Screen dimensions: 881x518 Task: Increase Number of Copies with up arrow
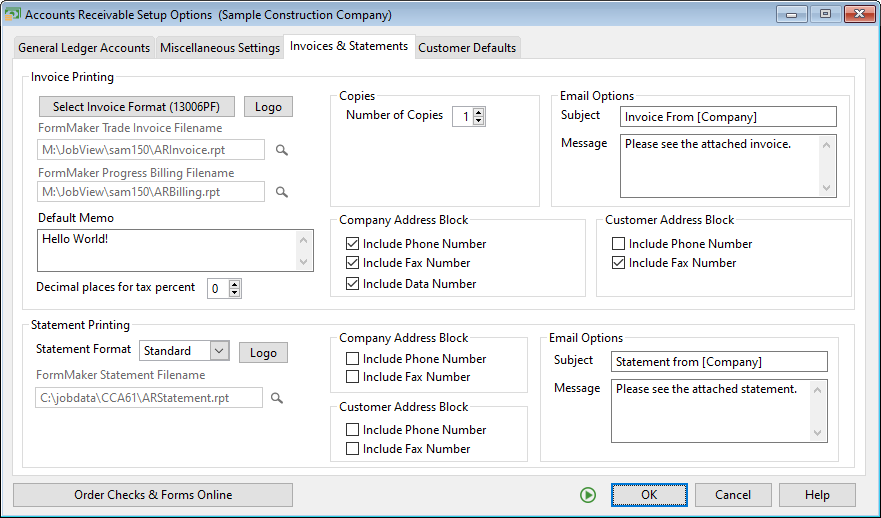[x=478, y=112]
